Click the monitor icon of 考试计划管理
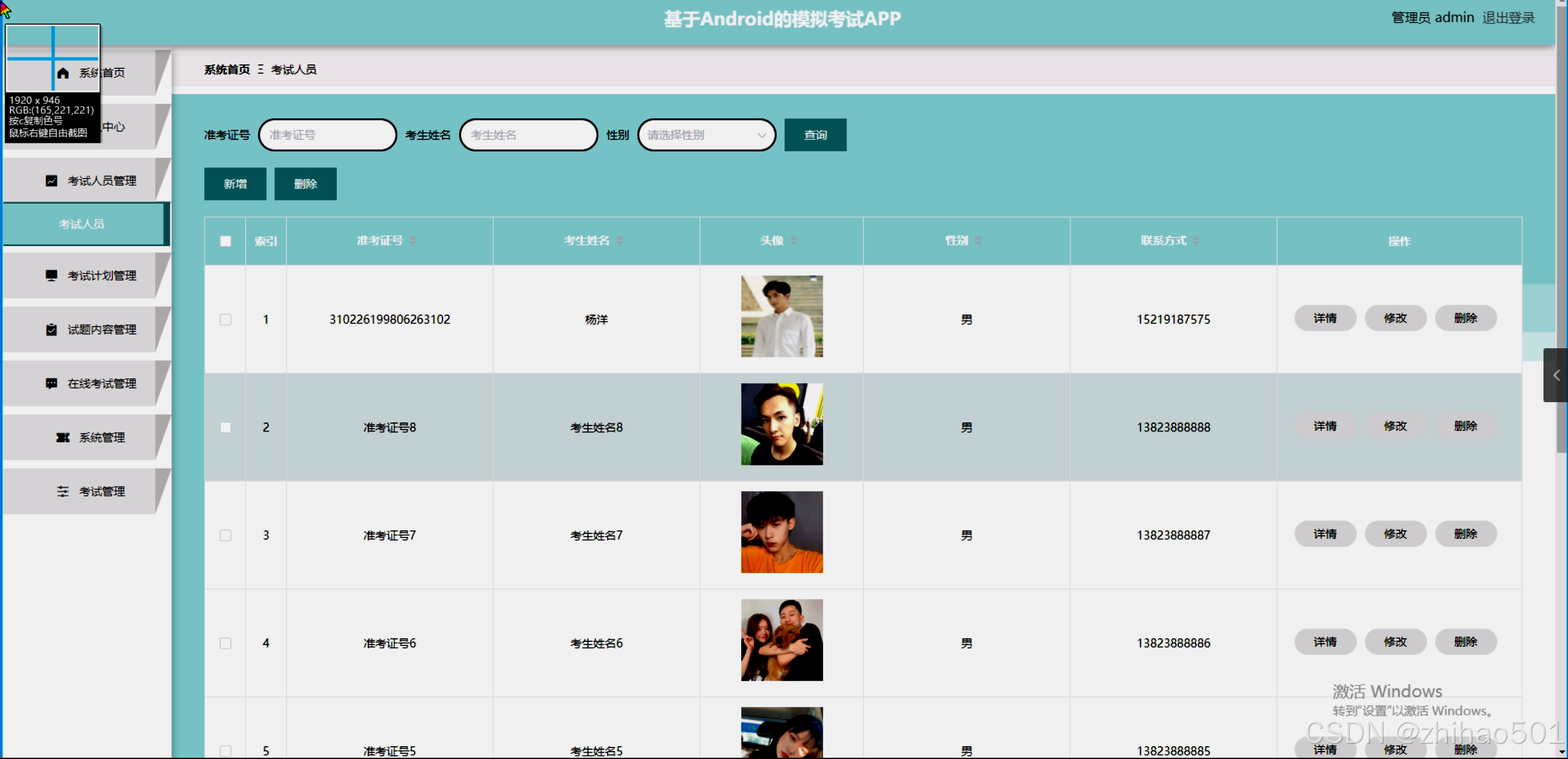This screenshot has height=759, width=1568. (51, 276)
